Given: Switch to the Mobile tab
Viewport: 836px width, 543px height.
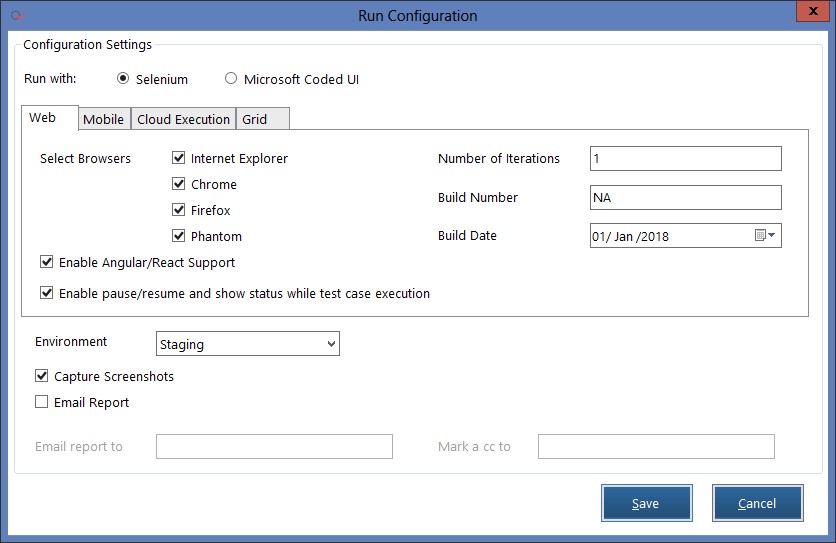Looking at the screenshot, I should click(103, 119).
